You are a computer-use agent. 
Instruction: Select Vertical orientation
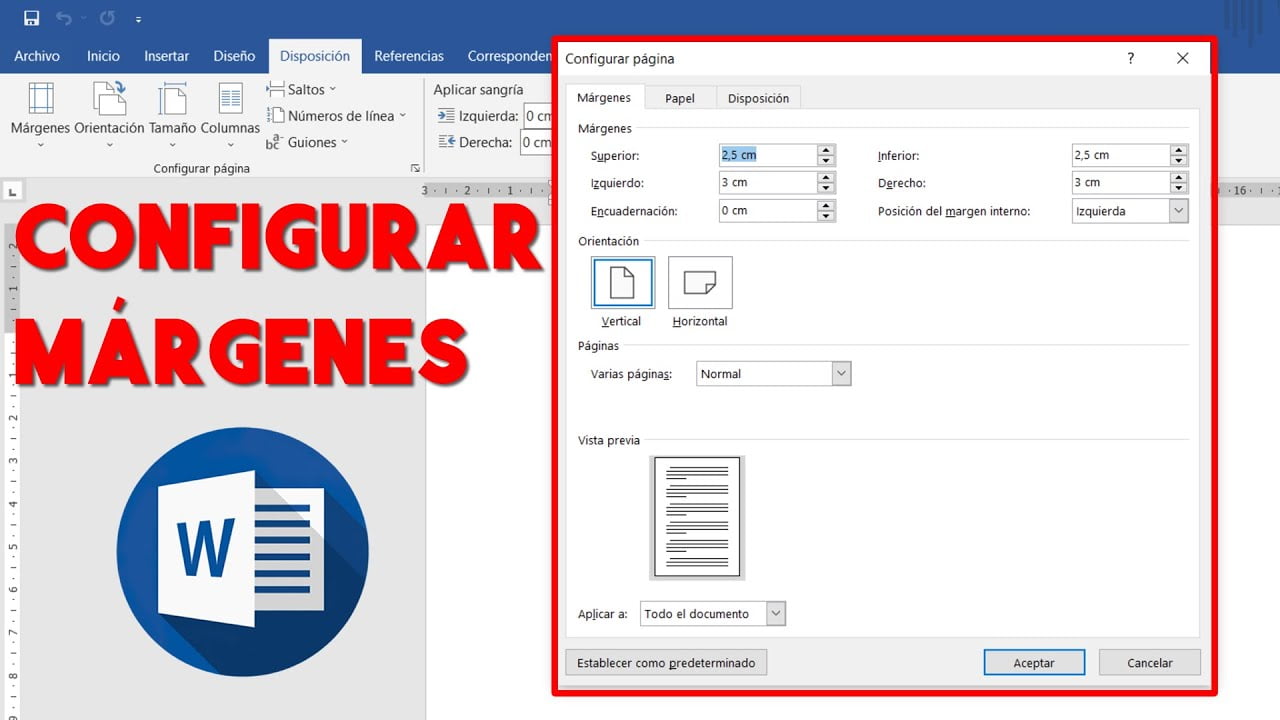(622, 282)
